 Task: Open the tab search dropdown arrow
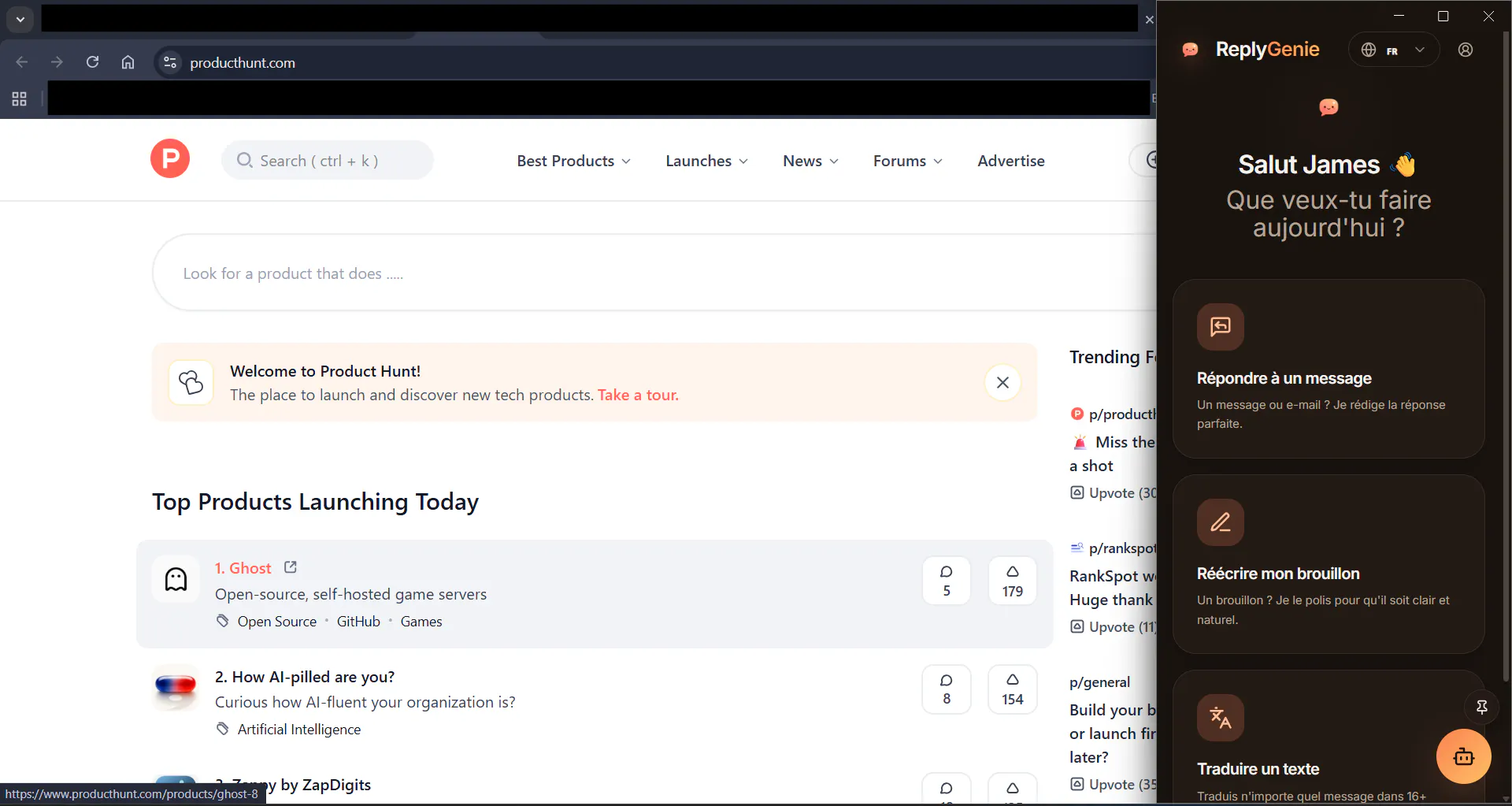click(20, 19)
